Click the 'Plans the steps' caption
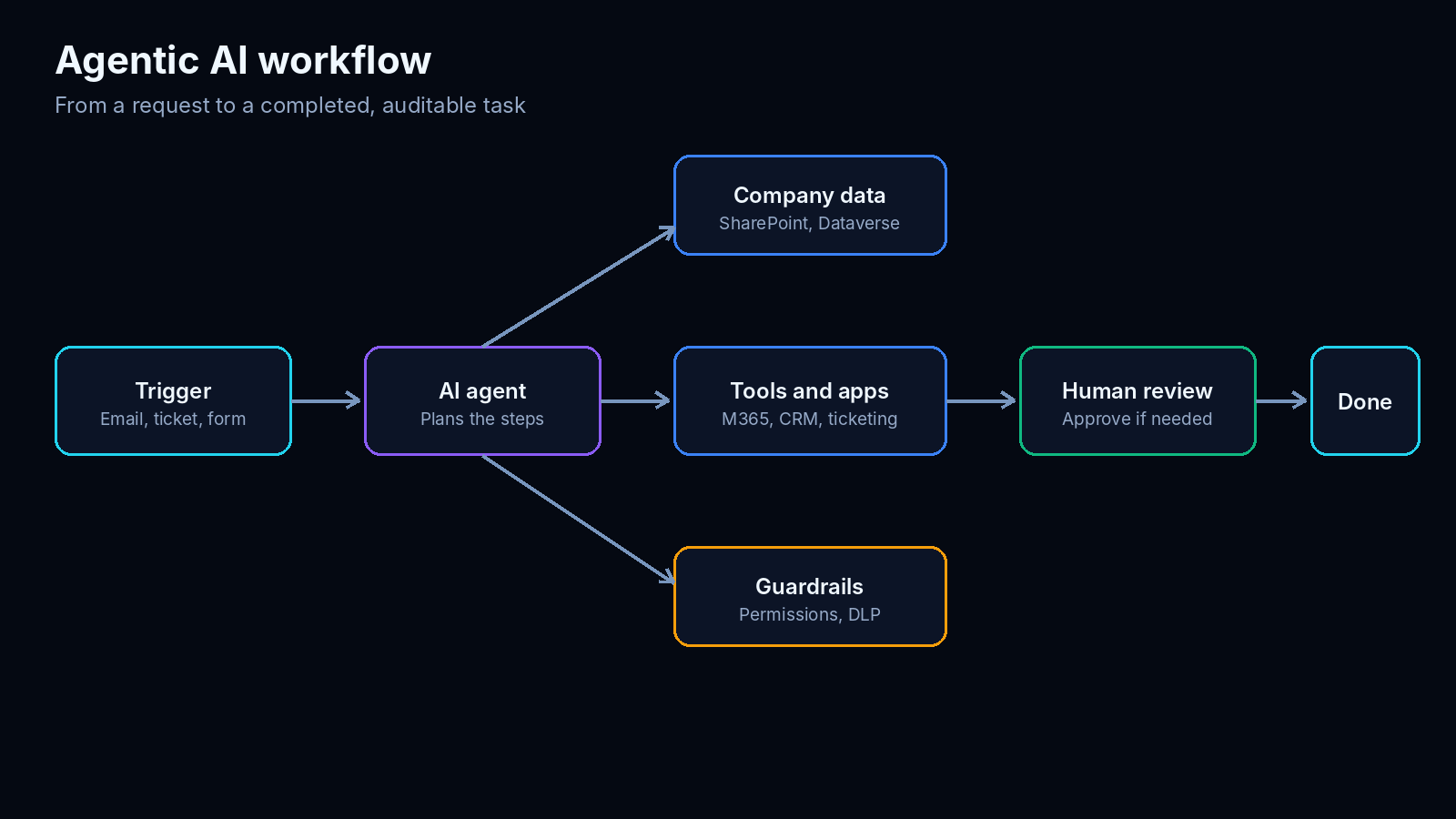 [x=482, y=419]
